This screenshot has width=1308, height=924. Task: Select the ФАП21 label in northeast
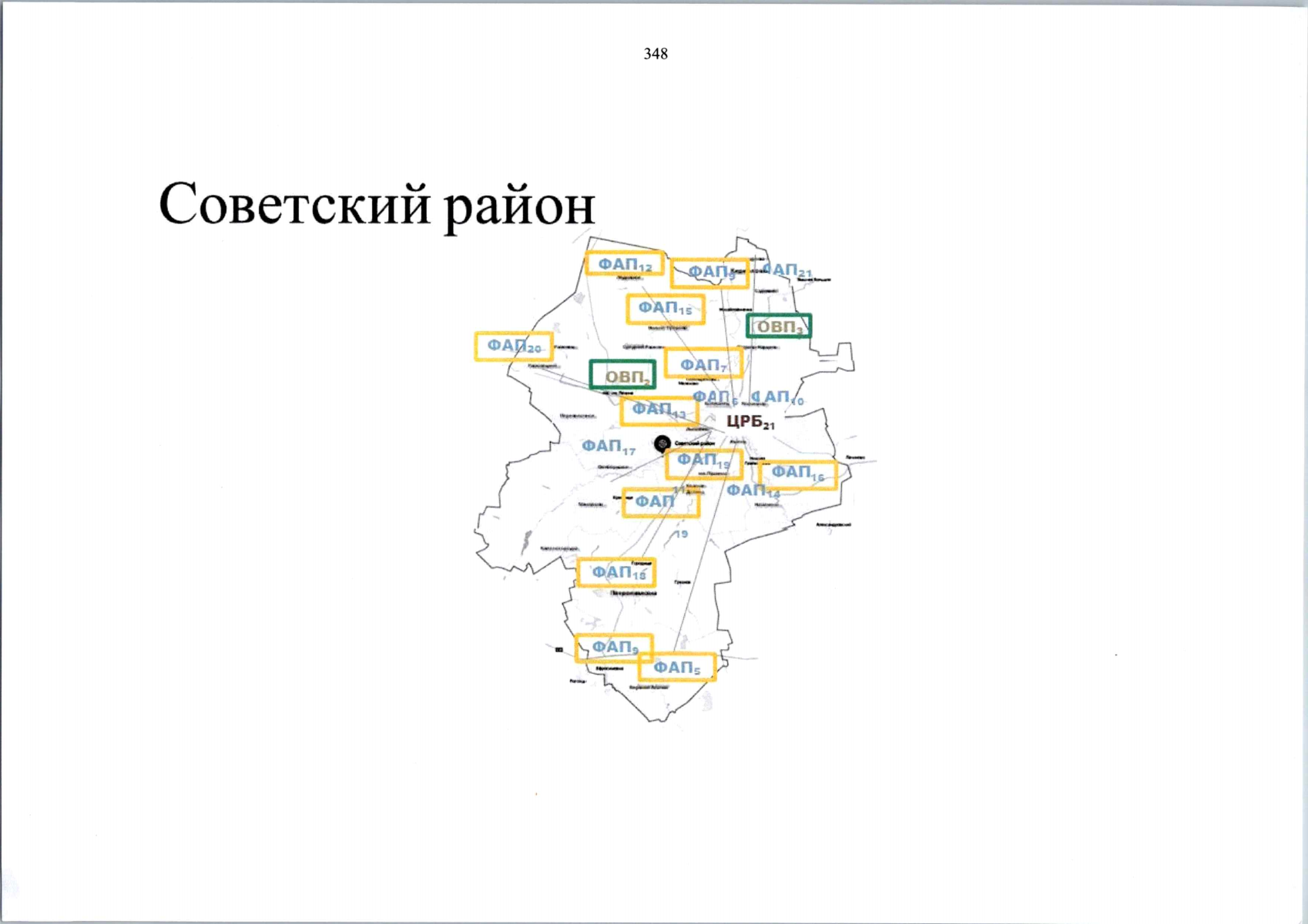tap(787, 270)
